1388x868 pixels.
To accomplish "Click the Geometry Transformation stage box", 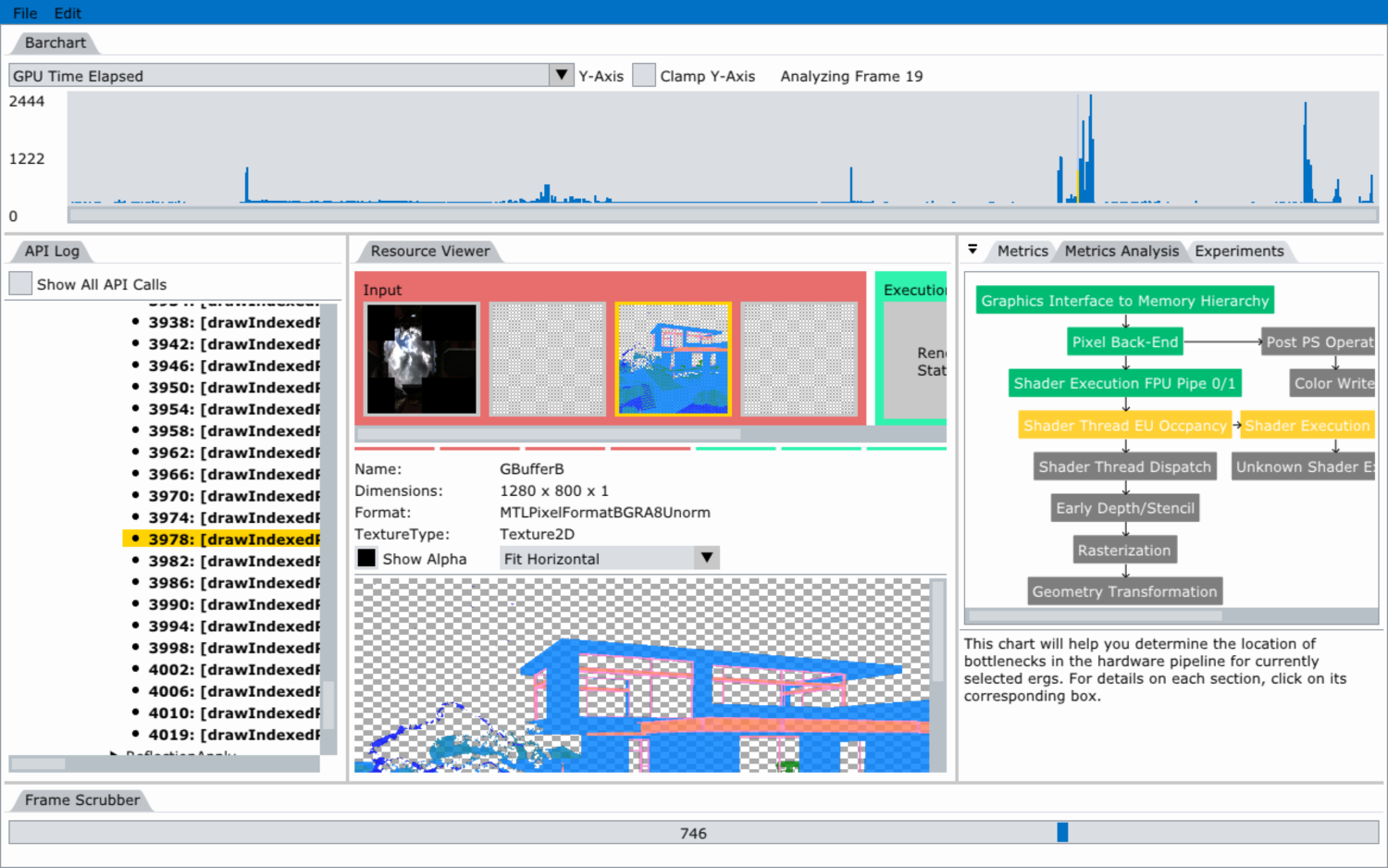I will pyautogui.click(x=1124, y=592).
